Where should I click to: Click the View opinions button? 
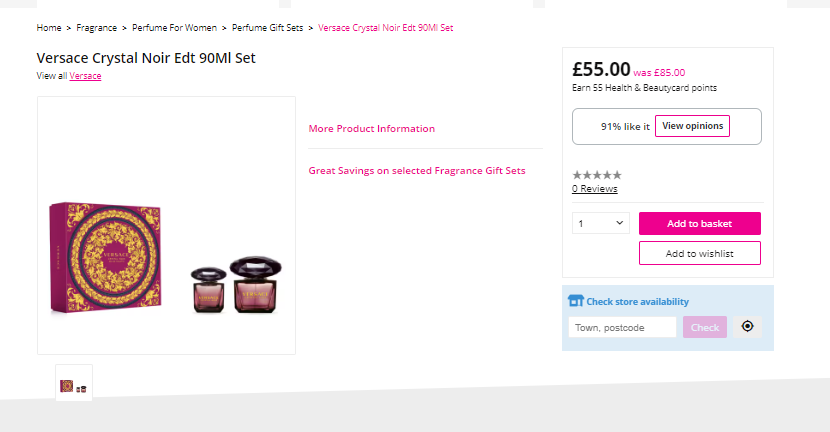(692, 126)
